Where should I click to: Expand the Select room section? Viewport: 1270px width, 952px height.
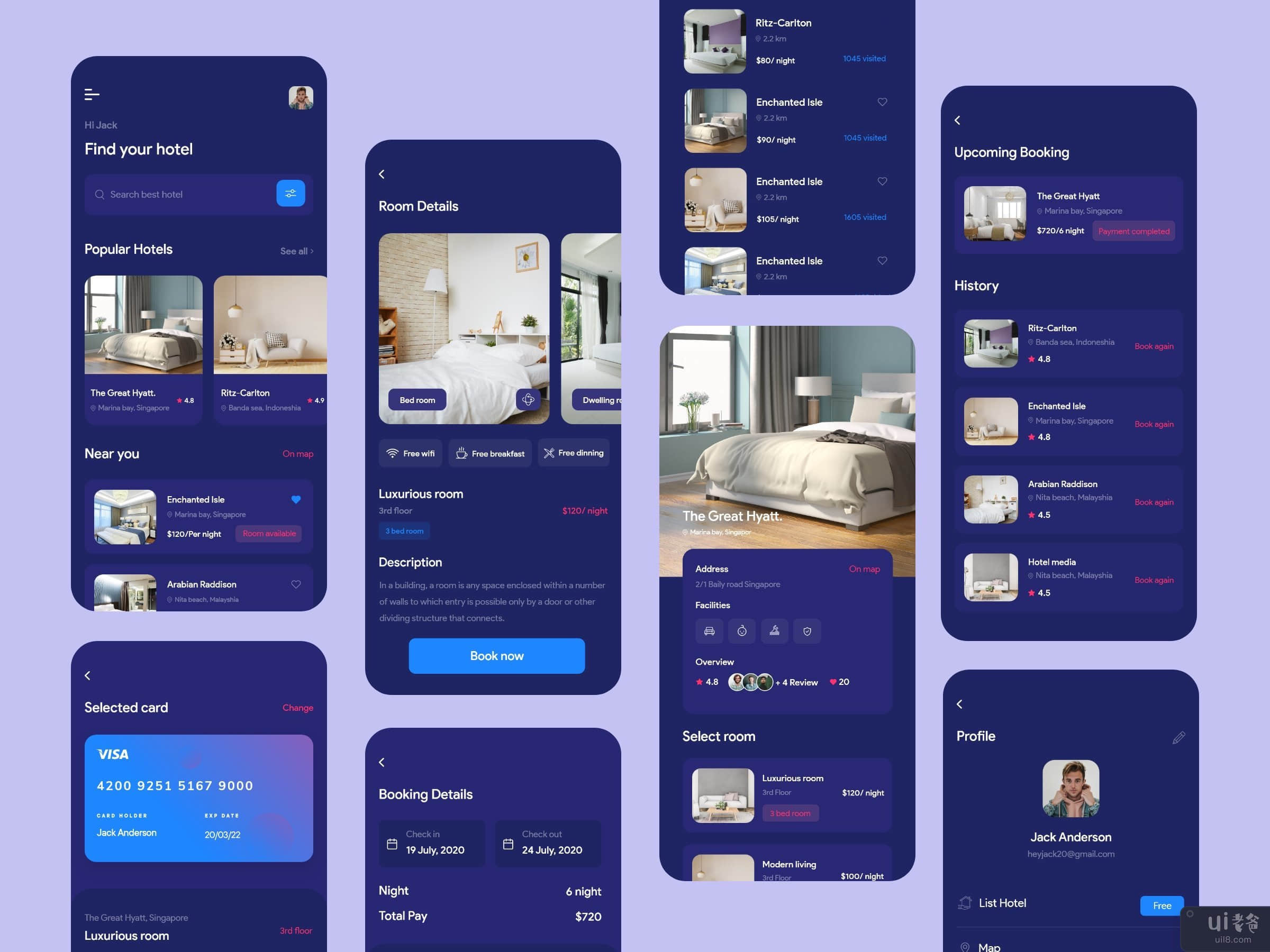click(x=719, y=735)
